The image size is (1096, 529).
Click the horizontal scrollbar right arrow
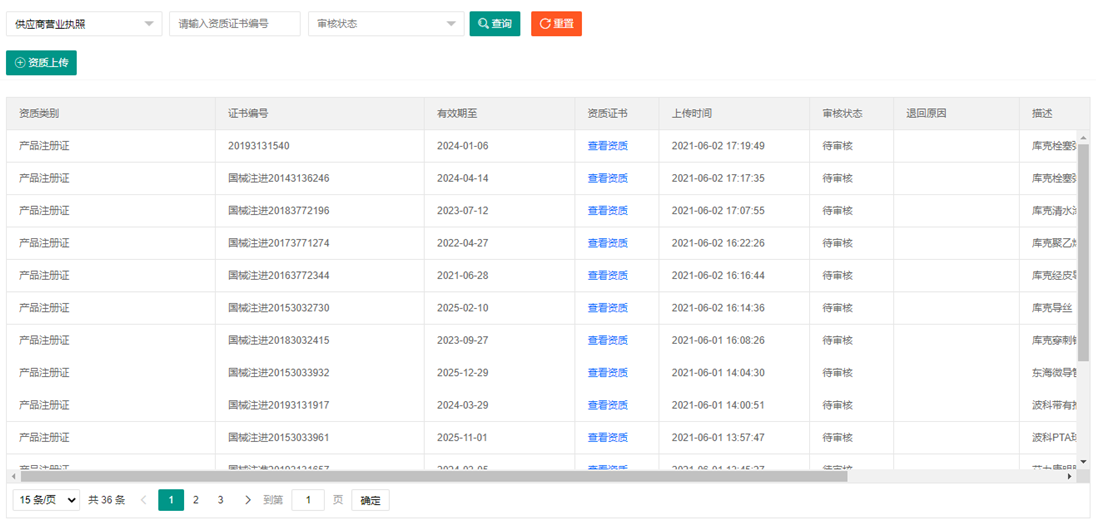point(1069,477)
